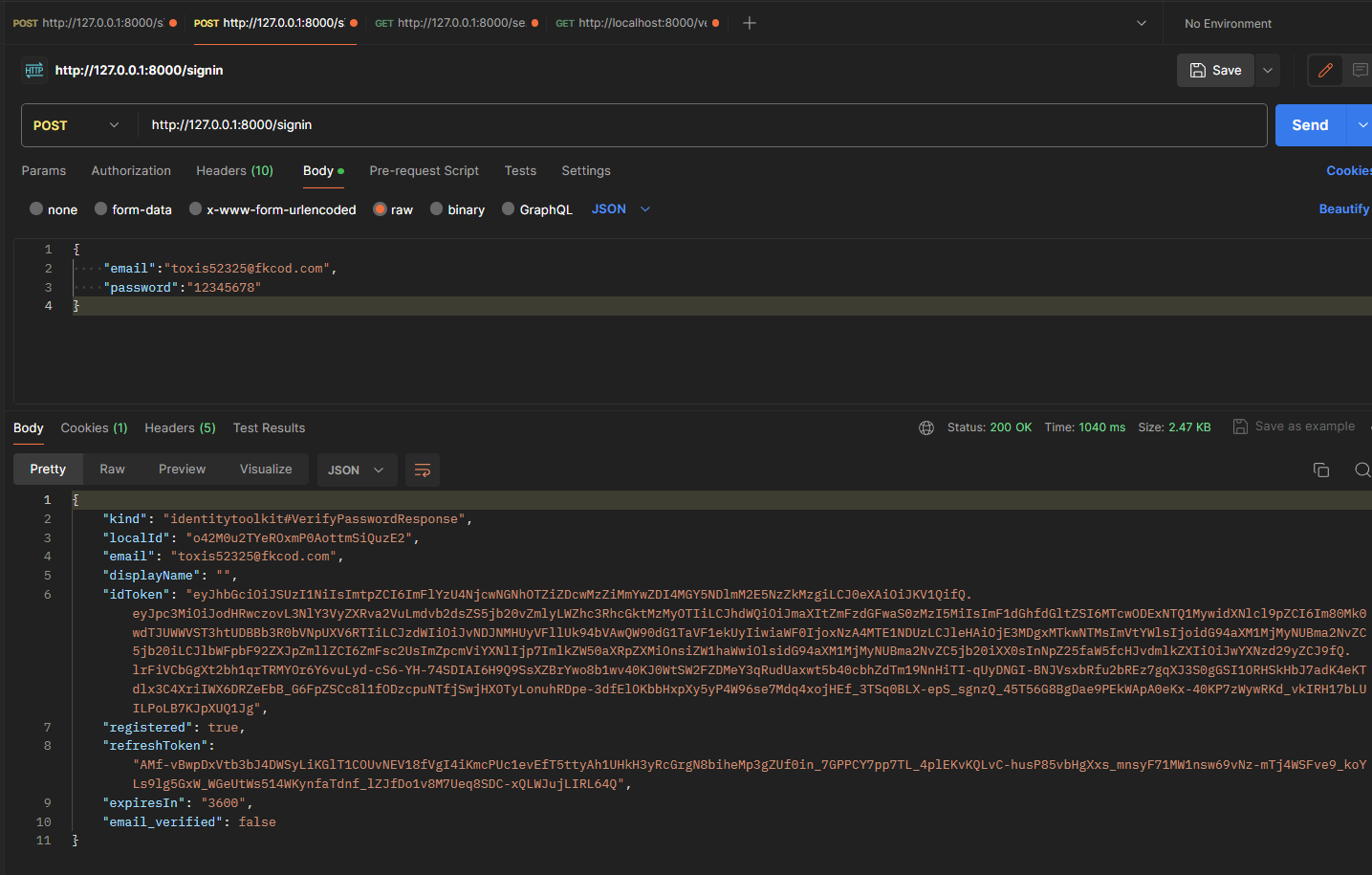Viewport: 1372px width, 875px height.
Task: Select the GraphQL radio option
Action: coord(509,209)
